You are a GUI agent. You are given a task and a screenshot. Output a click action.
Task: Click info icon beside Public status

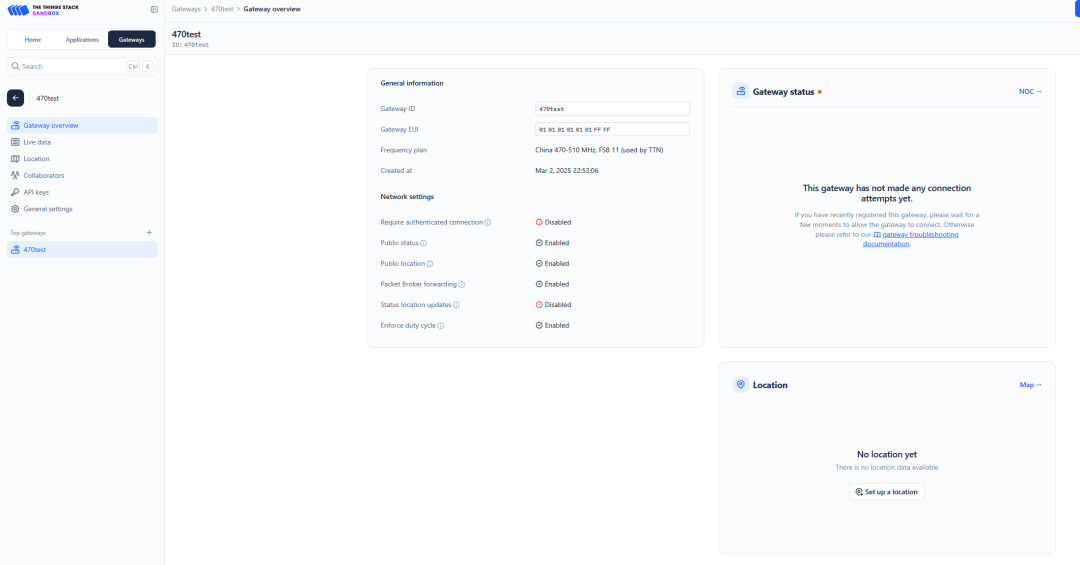424,243
